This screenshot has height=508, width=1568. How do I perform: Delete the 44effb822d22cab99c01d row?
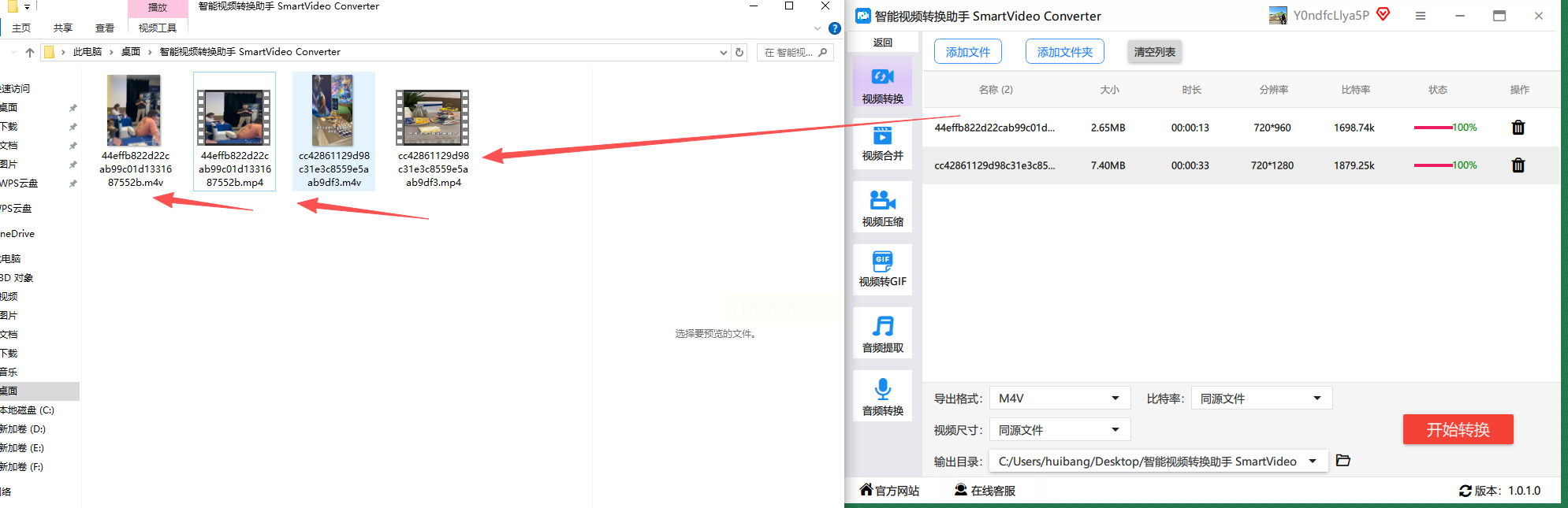click(1518, 128)
